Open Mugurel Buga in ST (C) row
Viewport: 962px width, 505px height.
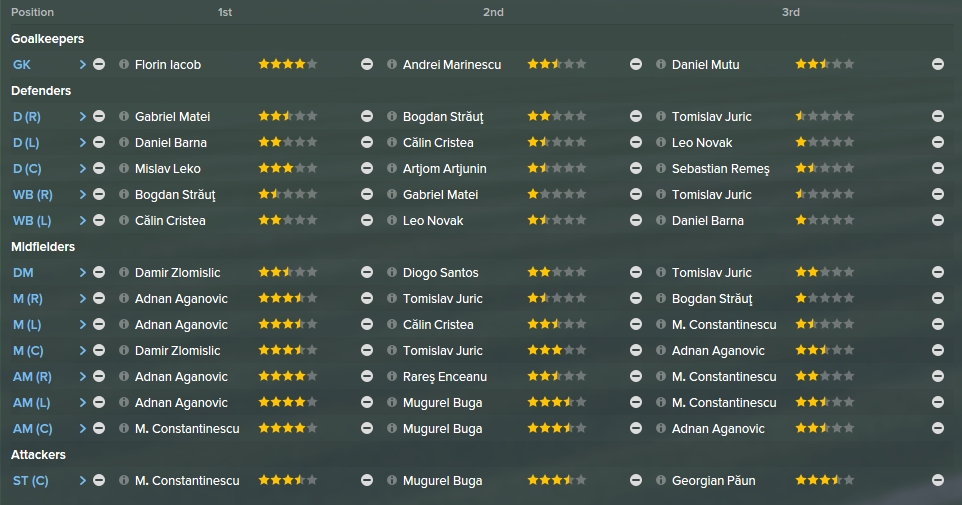pyautogui.click(x=442, y=481)
